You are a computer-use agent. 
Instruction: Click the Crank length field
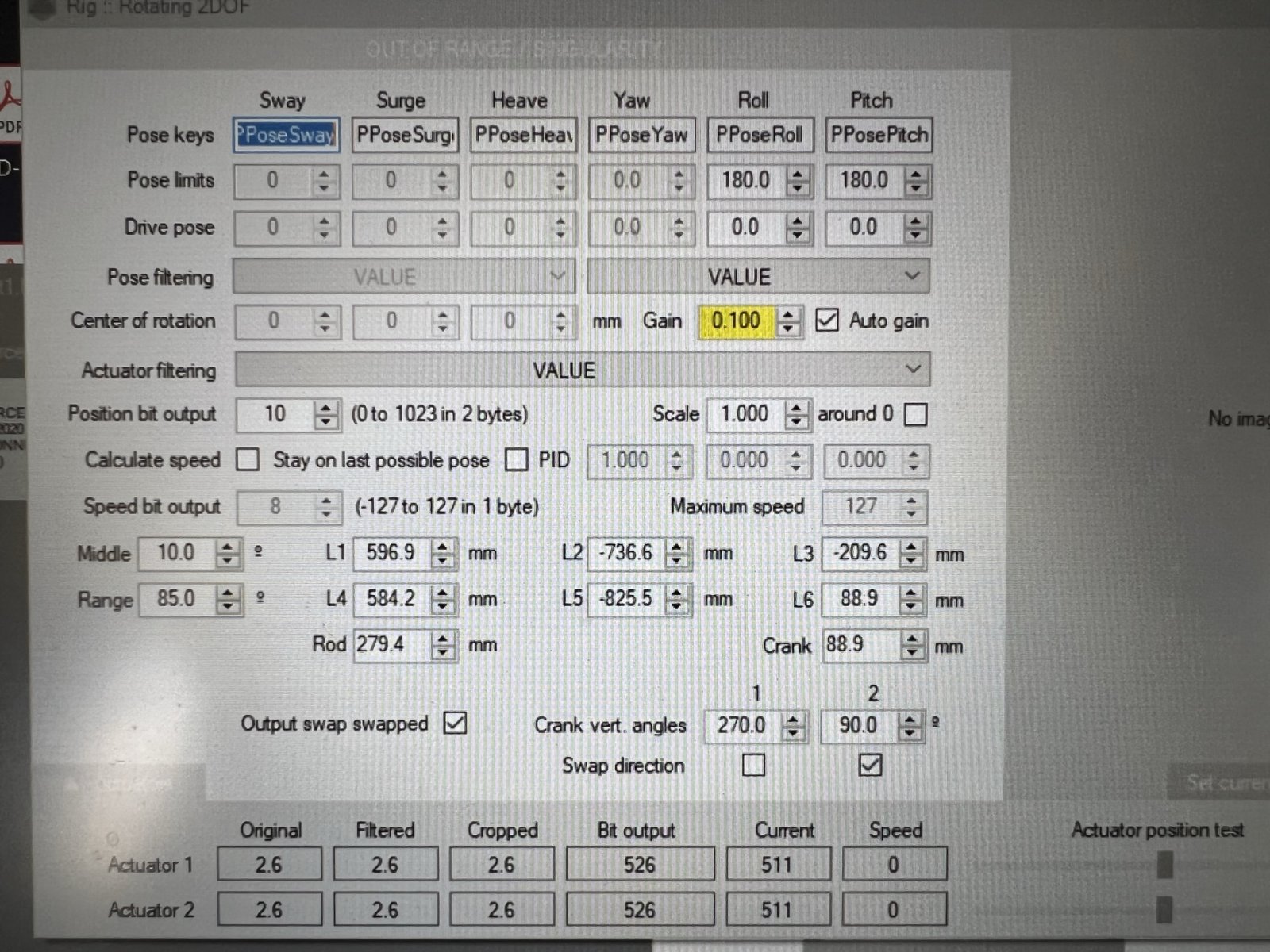(x=861, y=644)
